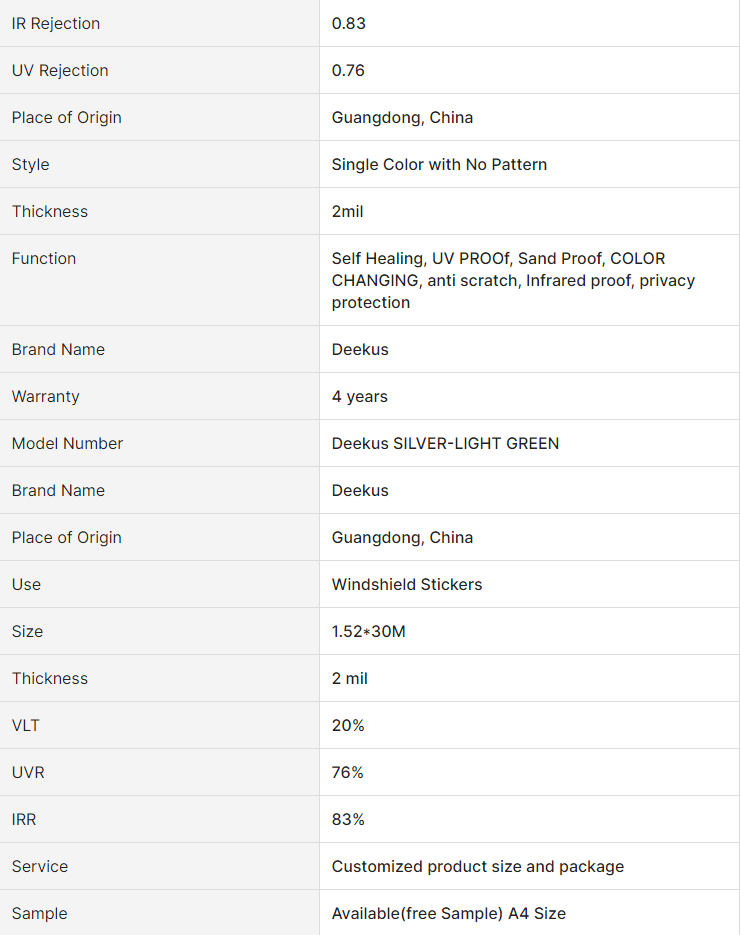
Task: Click Deekus SILVER-LIGHT GREEN model value
Action: click(445, 444)
